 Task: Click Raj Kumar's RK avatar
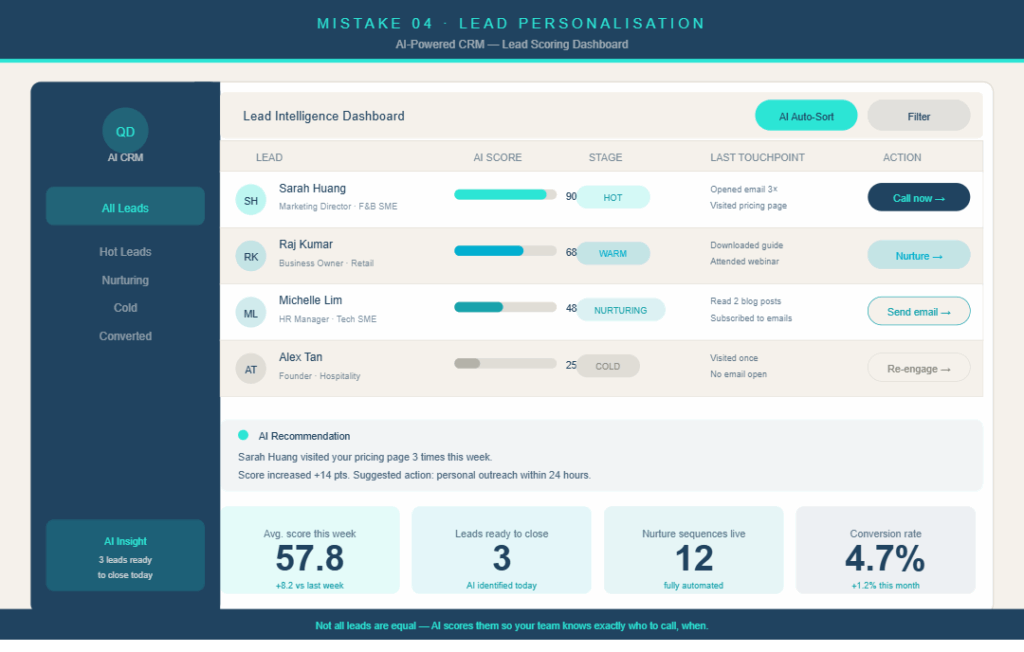(x=251, y=256)
